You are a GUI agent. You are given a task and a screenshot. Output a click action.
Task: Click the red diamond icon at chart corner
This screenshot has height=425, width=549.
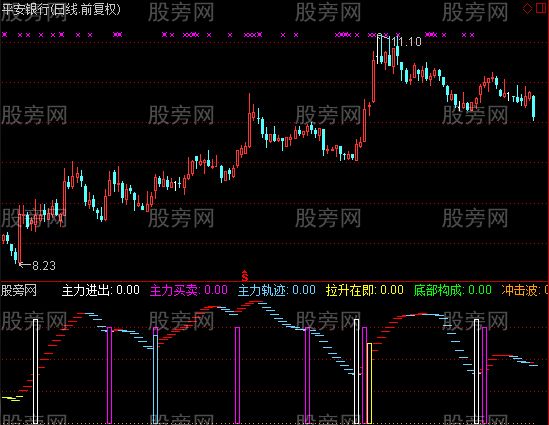point(527,8)
